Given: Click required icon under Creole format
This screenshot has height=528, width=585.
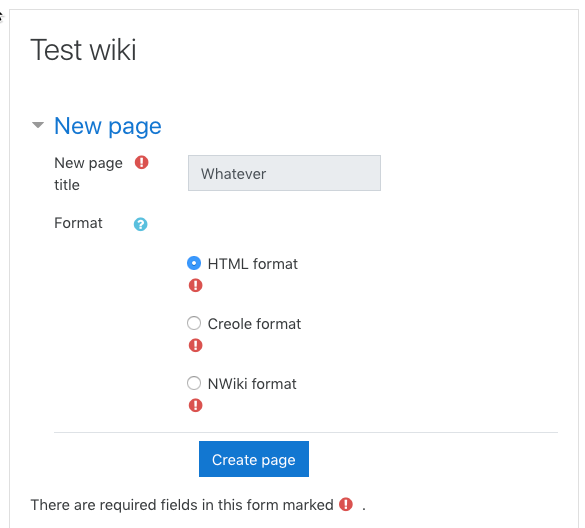Looking at the screenshot, I should click(x=195, y=345).
